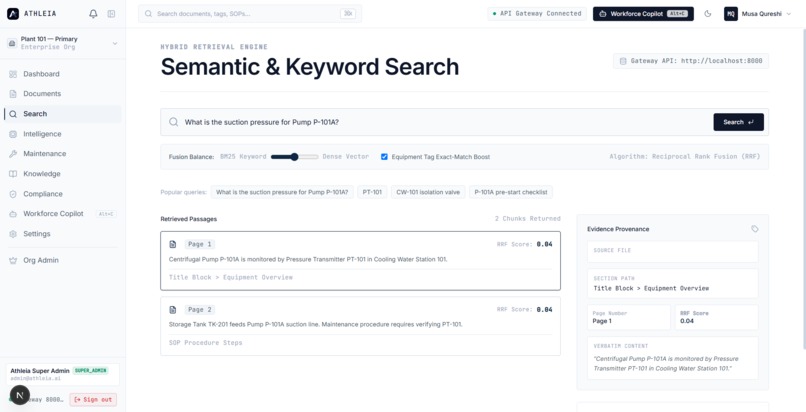Go to Intelligence section
This screenshot has height=412, width=806.
click(x=63, y=134)
